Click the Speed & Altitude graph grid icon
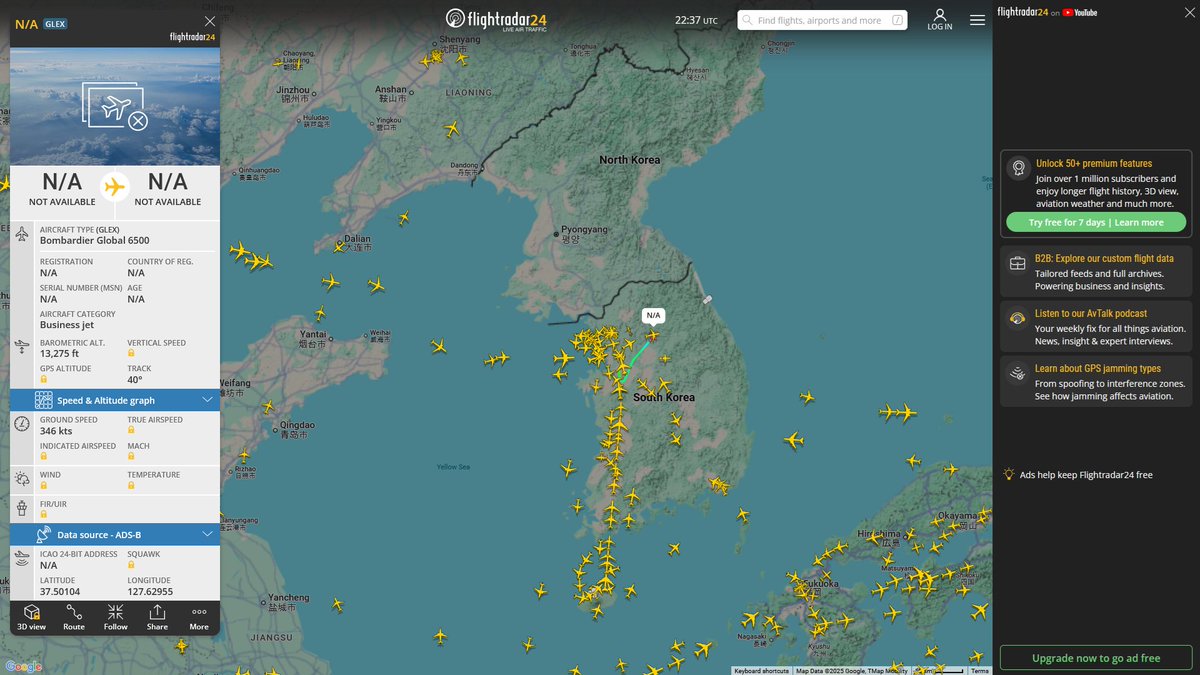 tap(44, 400)
